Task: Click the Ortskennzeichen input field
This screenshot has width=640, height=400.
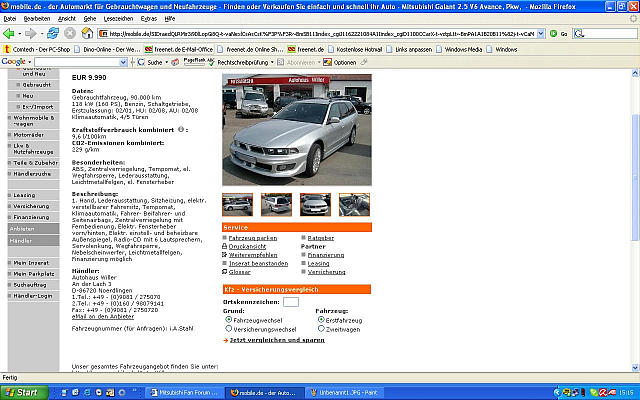Action: pos(291,301)
